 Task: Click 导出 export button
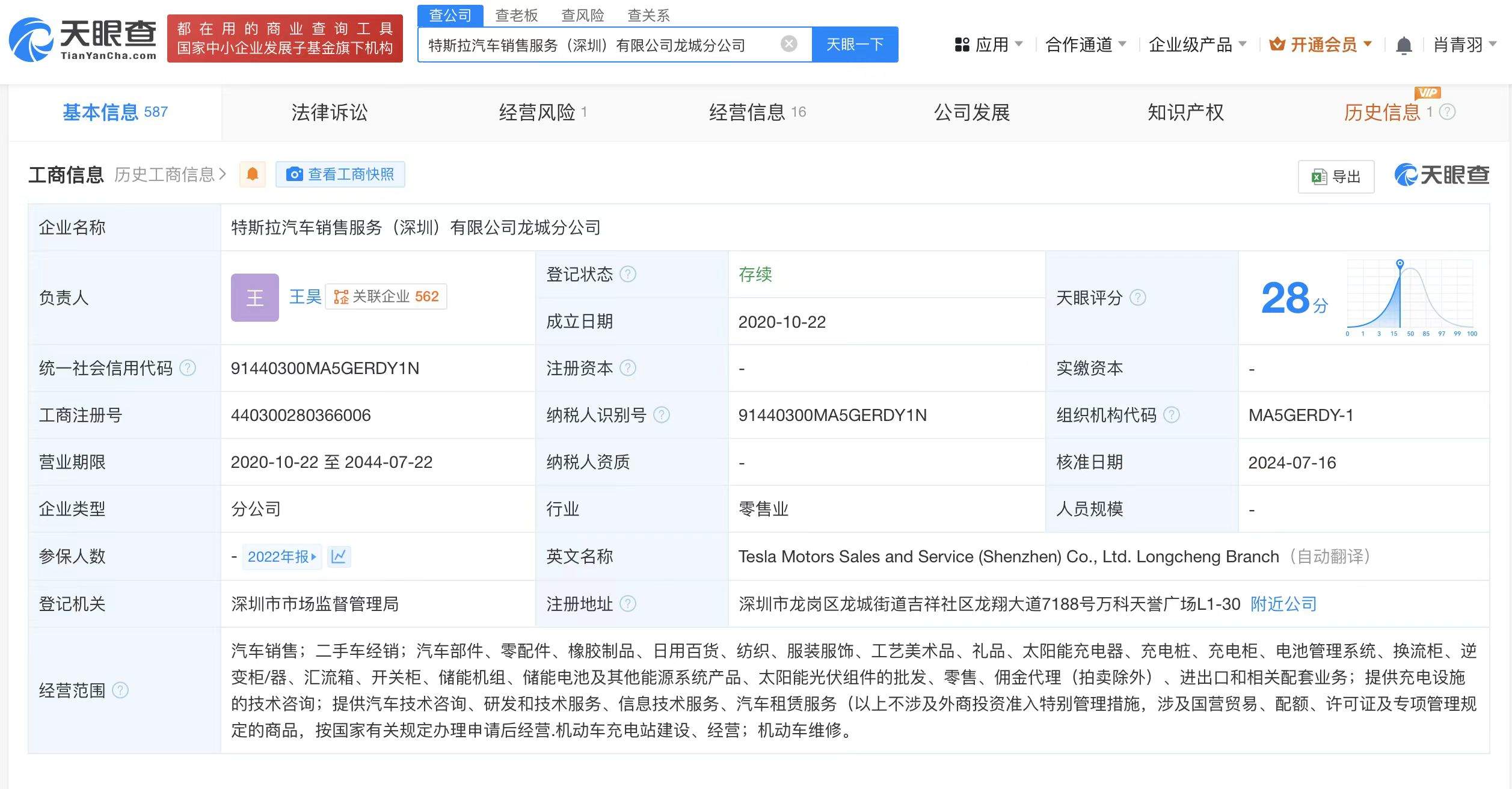click(1336, 177)
